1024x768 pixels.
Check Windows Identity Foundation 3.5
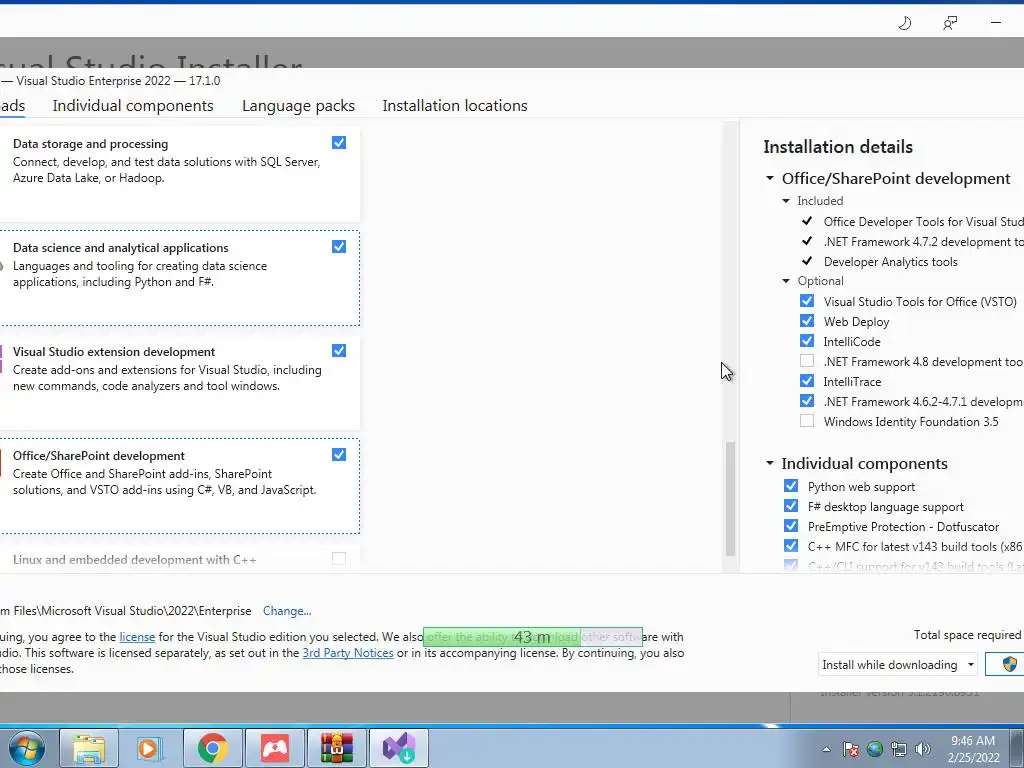click(x=807, y=421)
